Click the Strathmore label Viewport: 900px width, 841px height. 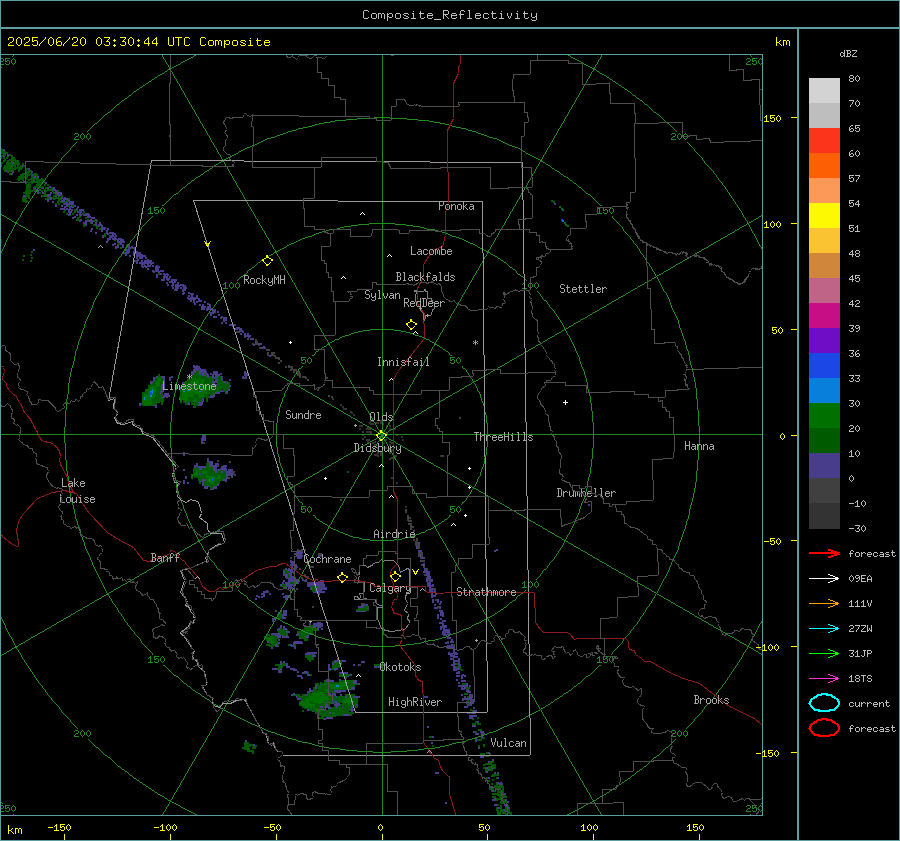[x=486, y=592]
